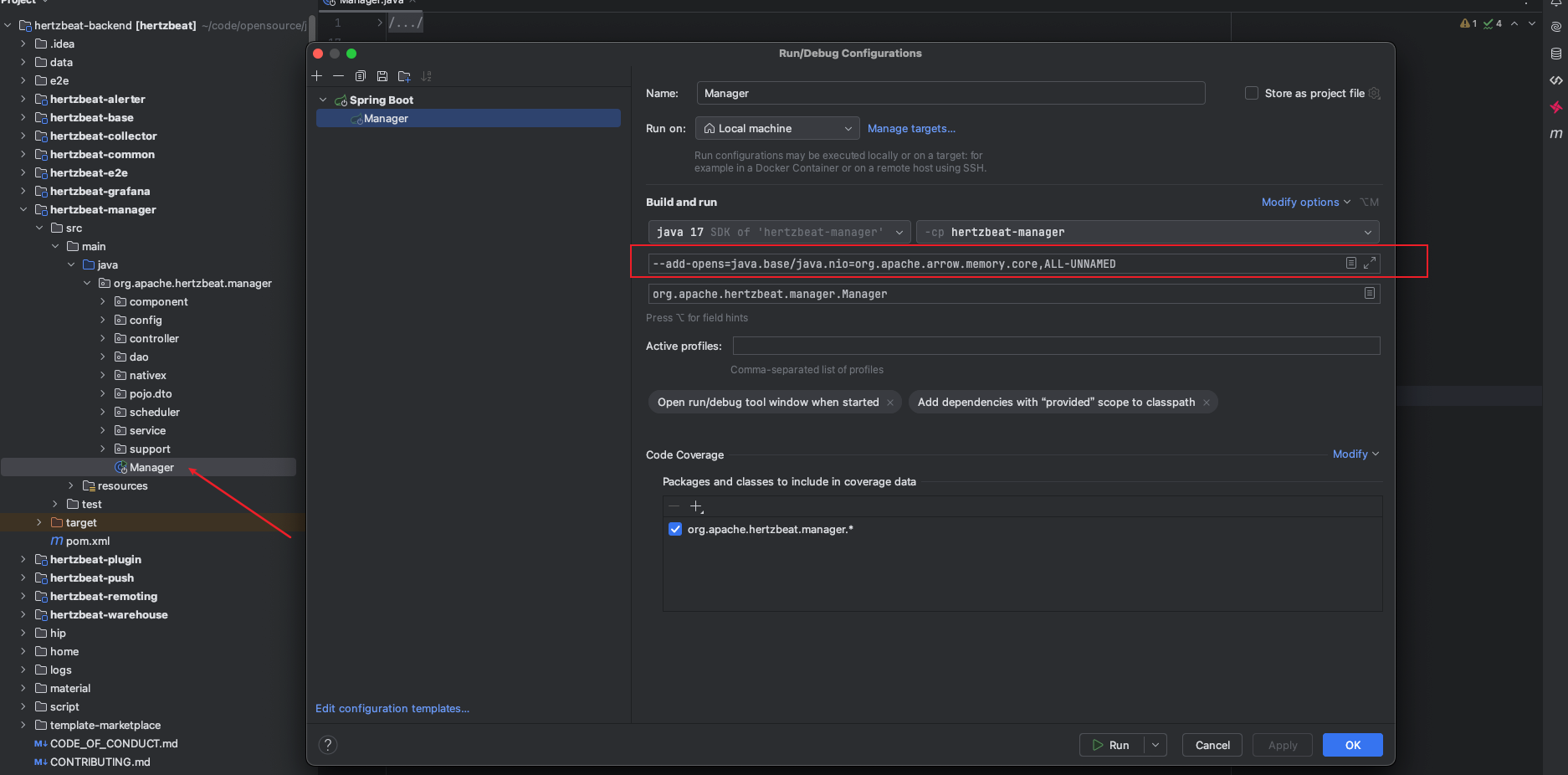Copy the selected run configuration
The width and height of the screenshot is (1568, 775).
(361, 76)
